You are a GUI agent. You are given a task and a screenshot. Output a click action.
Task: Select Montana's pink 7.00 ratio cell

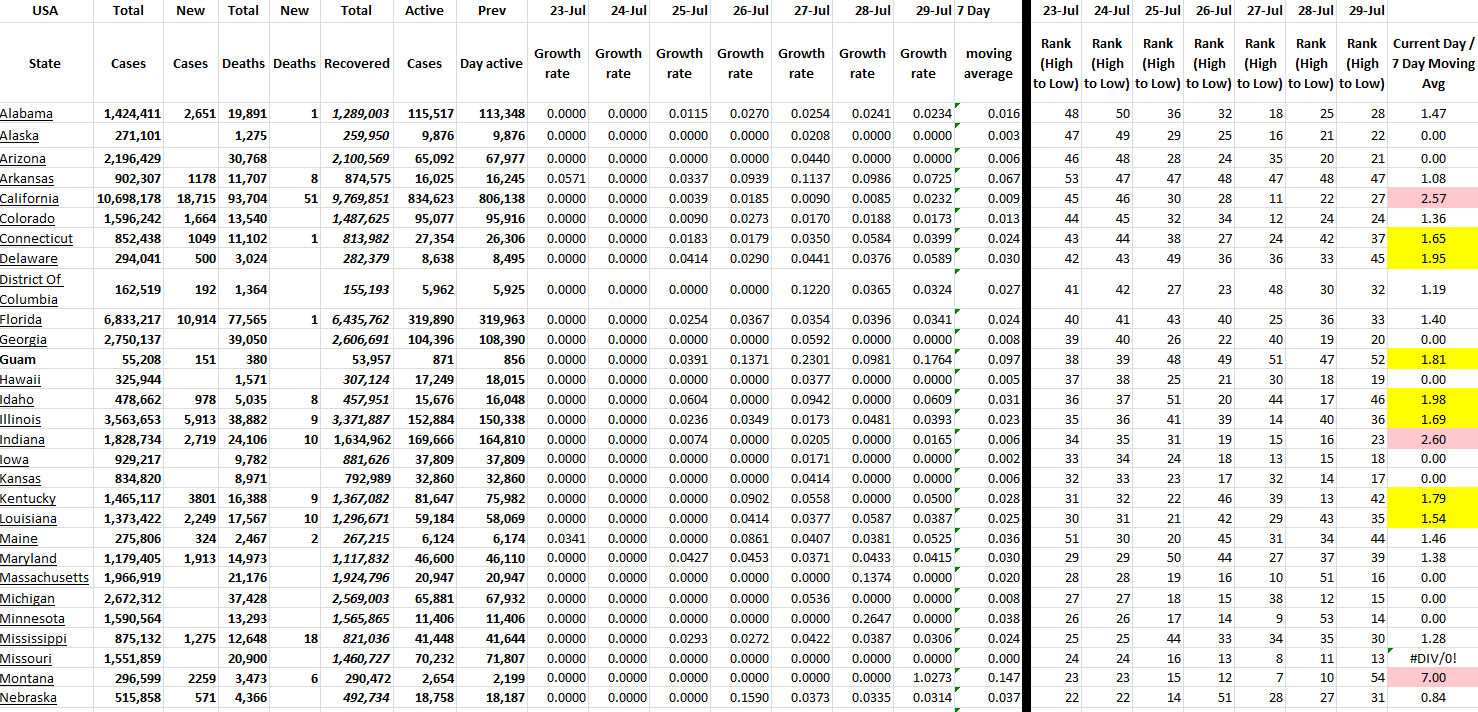point(1433,678)
